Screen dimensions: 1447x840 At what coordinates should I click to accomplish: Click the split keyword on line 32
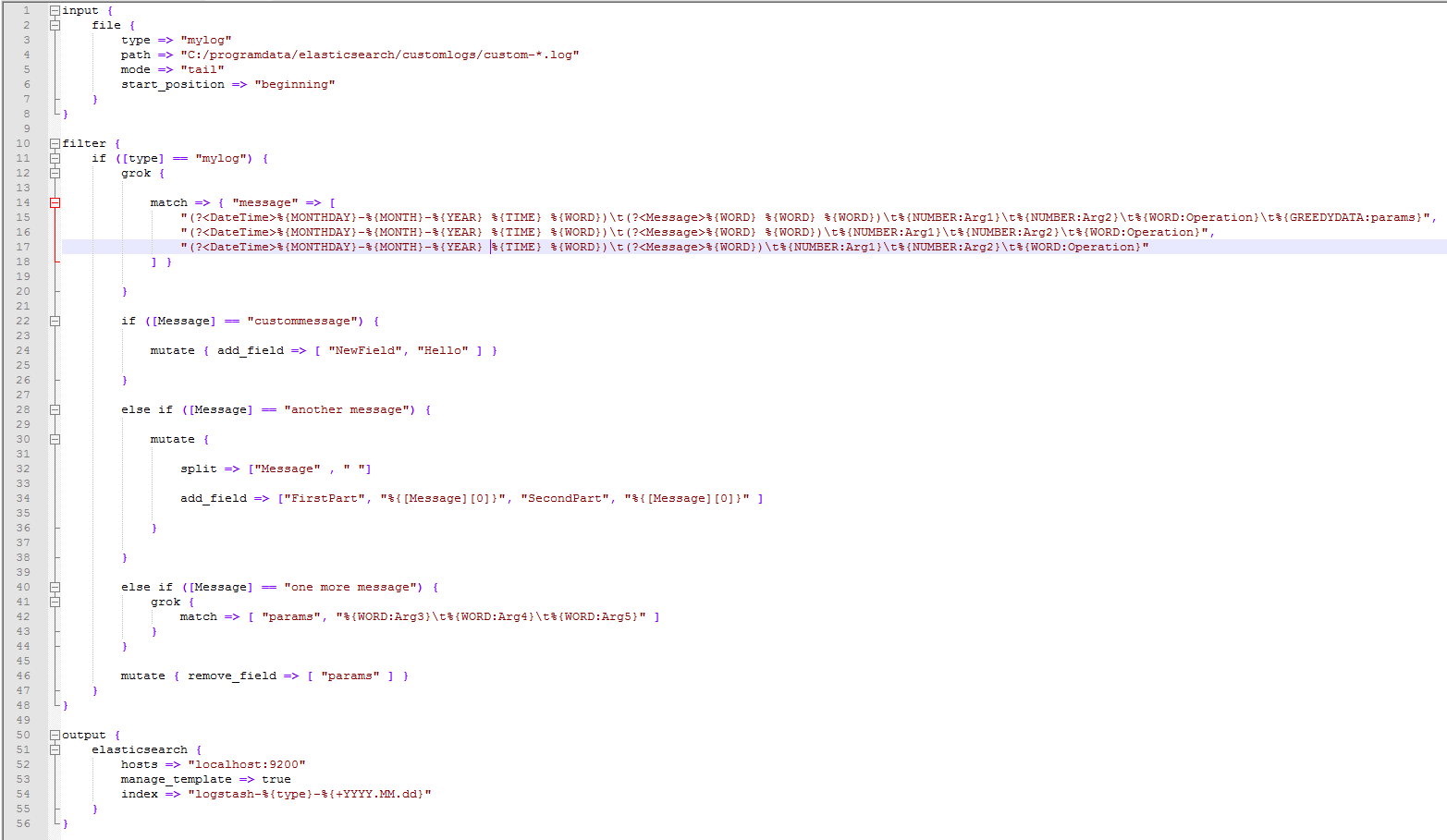point(199,469)
